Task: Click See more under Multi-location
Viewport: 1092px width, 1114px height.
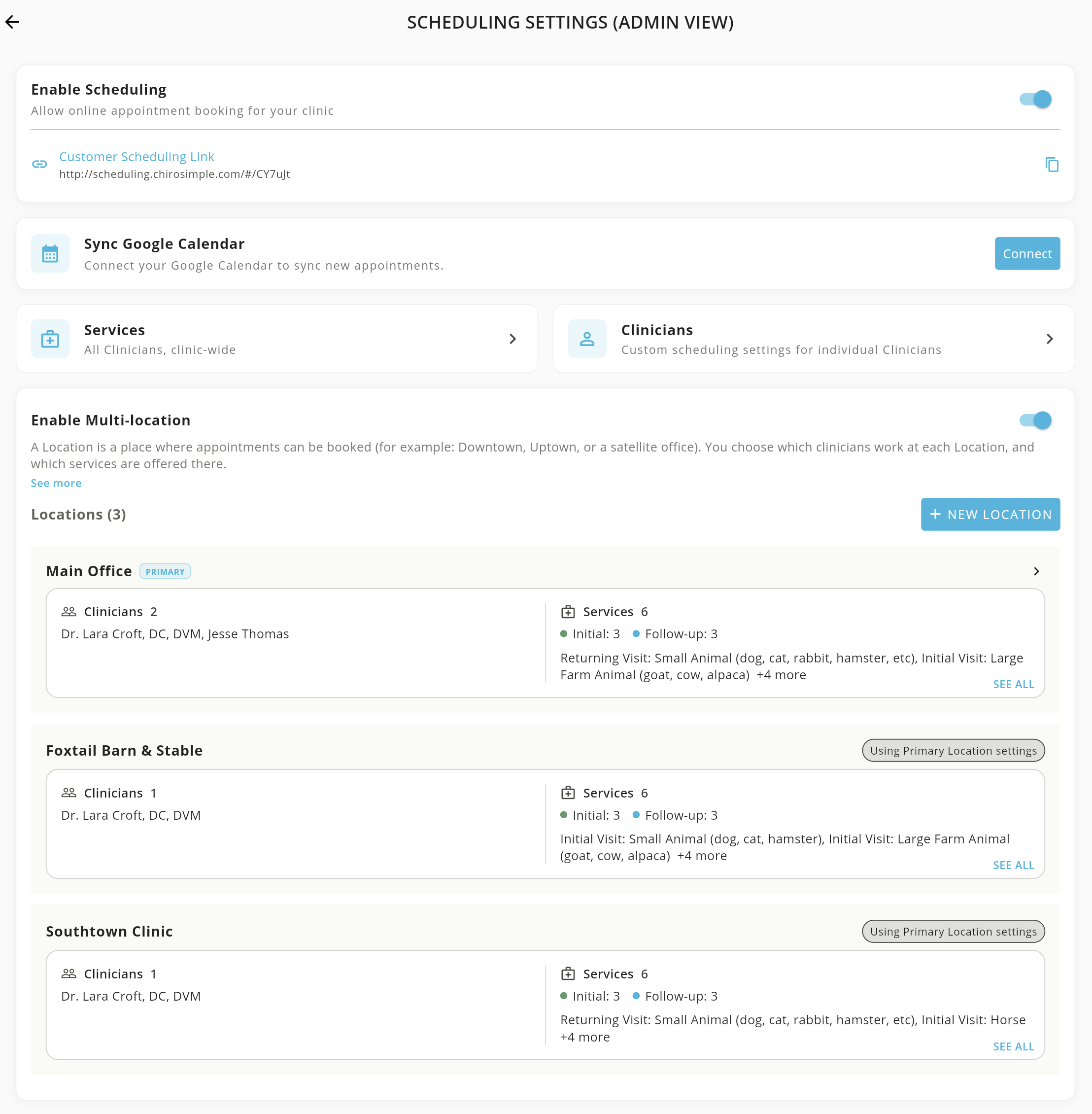Action: 56,483
